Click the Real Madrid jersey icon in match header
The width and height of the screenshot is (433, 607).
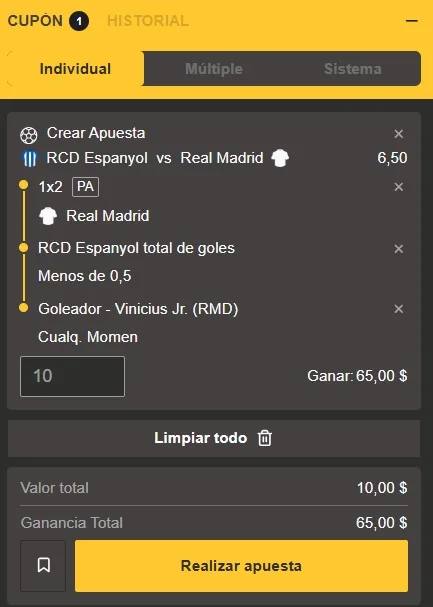tap(280, 158)
